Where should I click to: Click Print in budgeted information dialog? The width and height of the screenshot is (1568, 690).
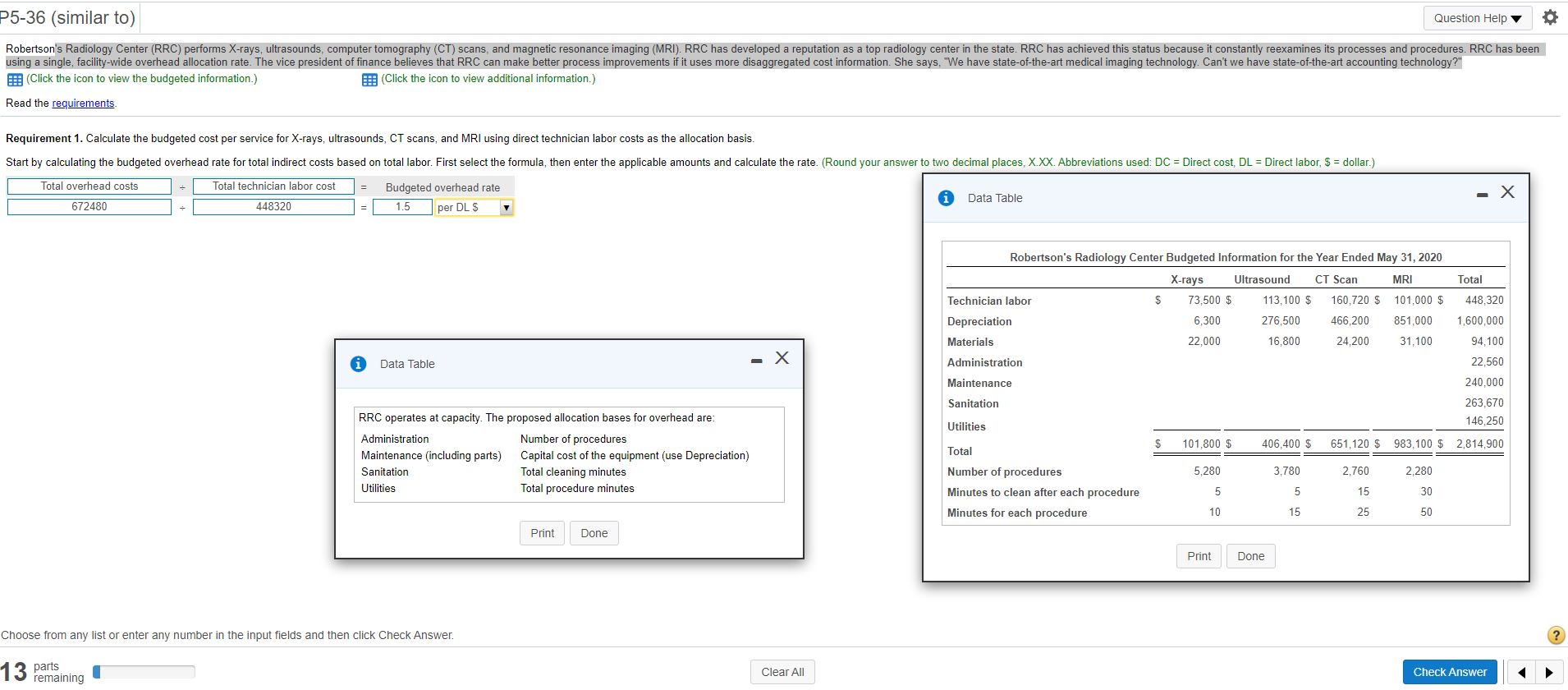(x=1199, y=556)
